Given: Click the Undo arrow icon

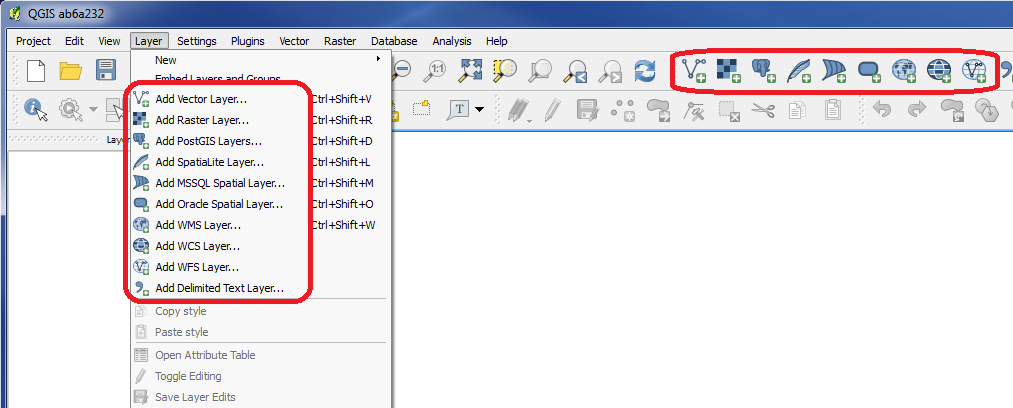Looking at the screenshot, I should [882, 109].
